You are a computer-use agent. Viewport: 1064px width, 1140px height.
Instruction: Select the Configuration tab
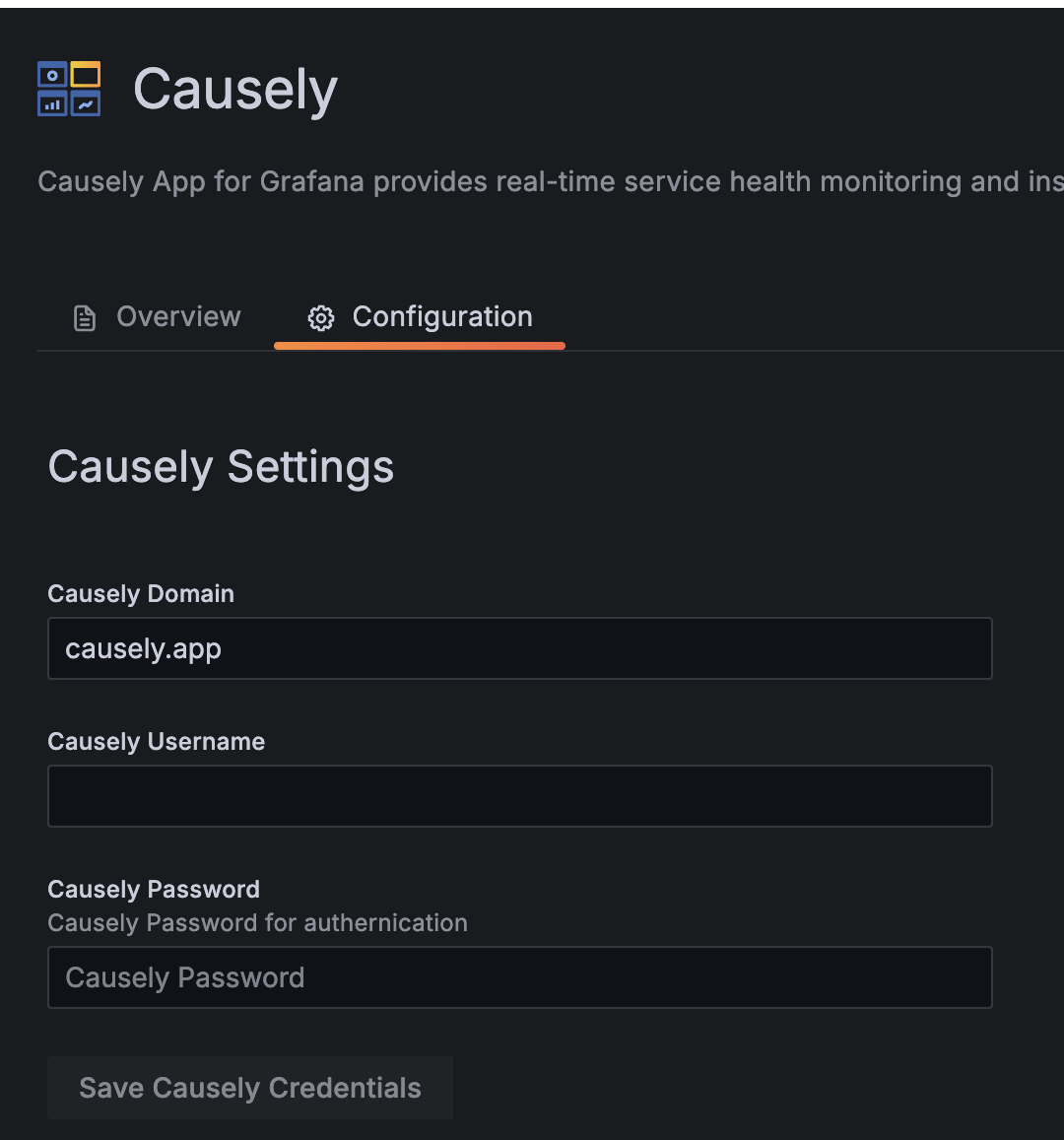[441, 316]
